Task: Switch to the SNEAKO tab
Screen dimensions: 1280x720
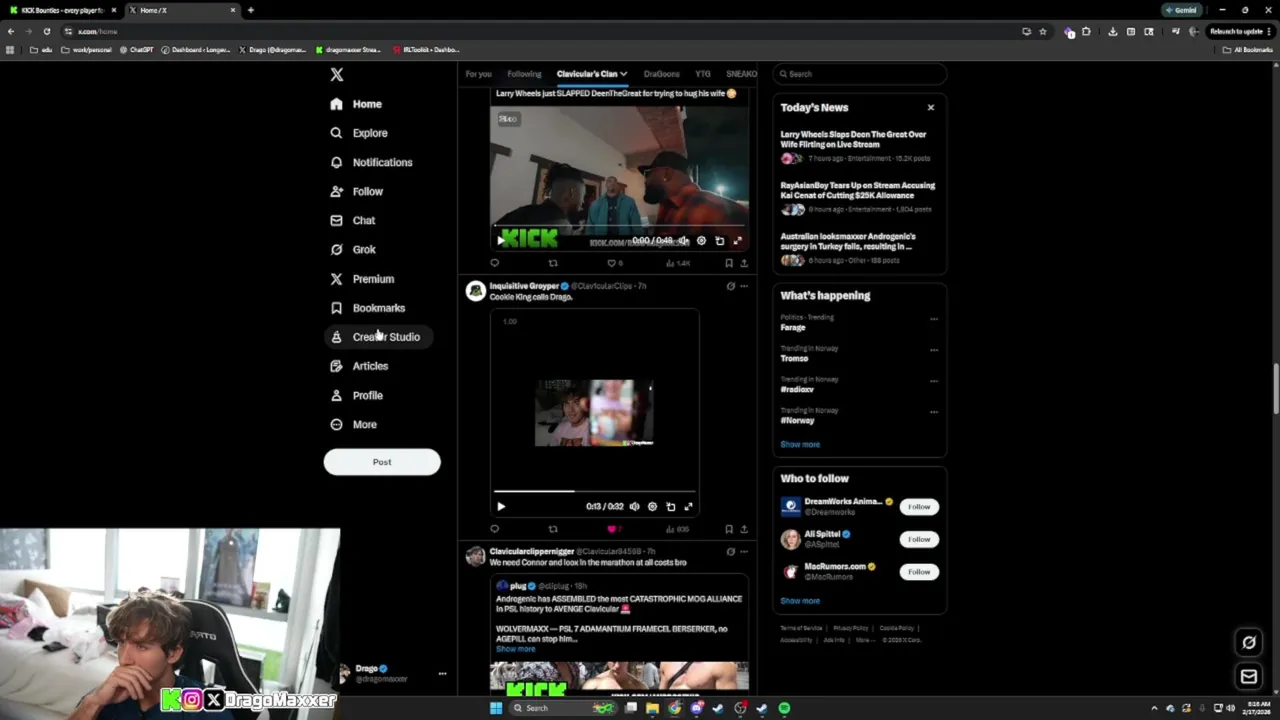Action: click(741, 74)
